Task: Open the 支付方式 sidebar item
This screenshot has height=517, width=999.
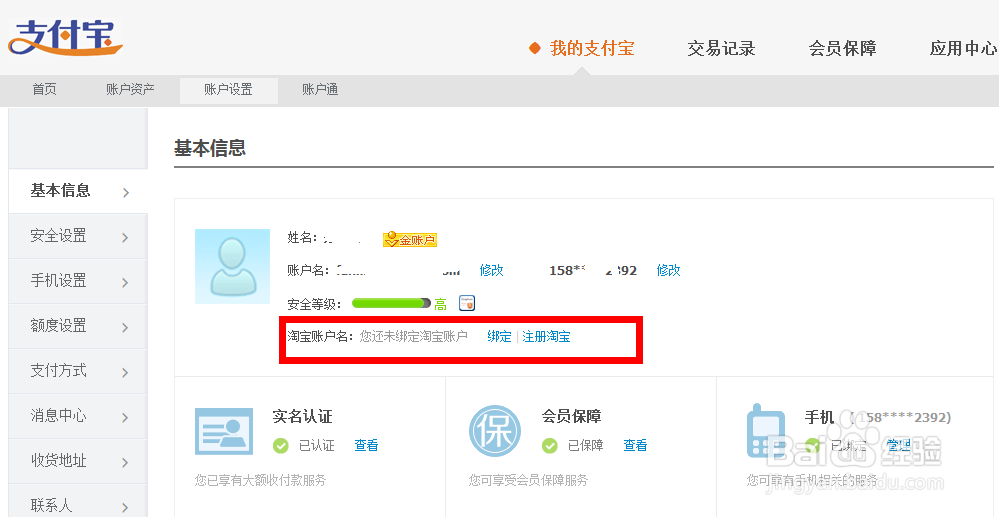Action: (x=78, y=371)
